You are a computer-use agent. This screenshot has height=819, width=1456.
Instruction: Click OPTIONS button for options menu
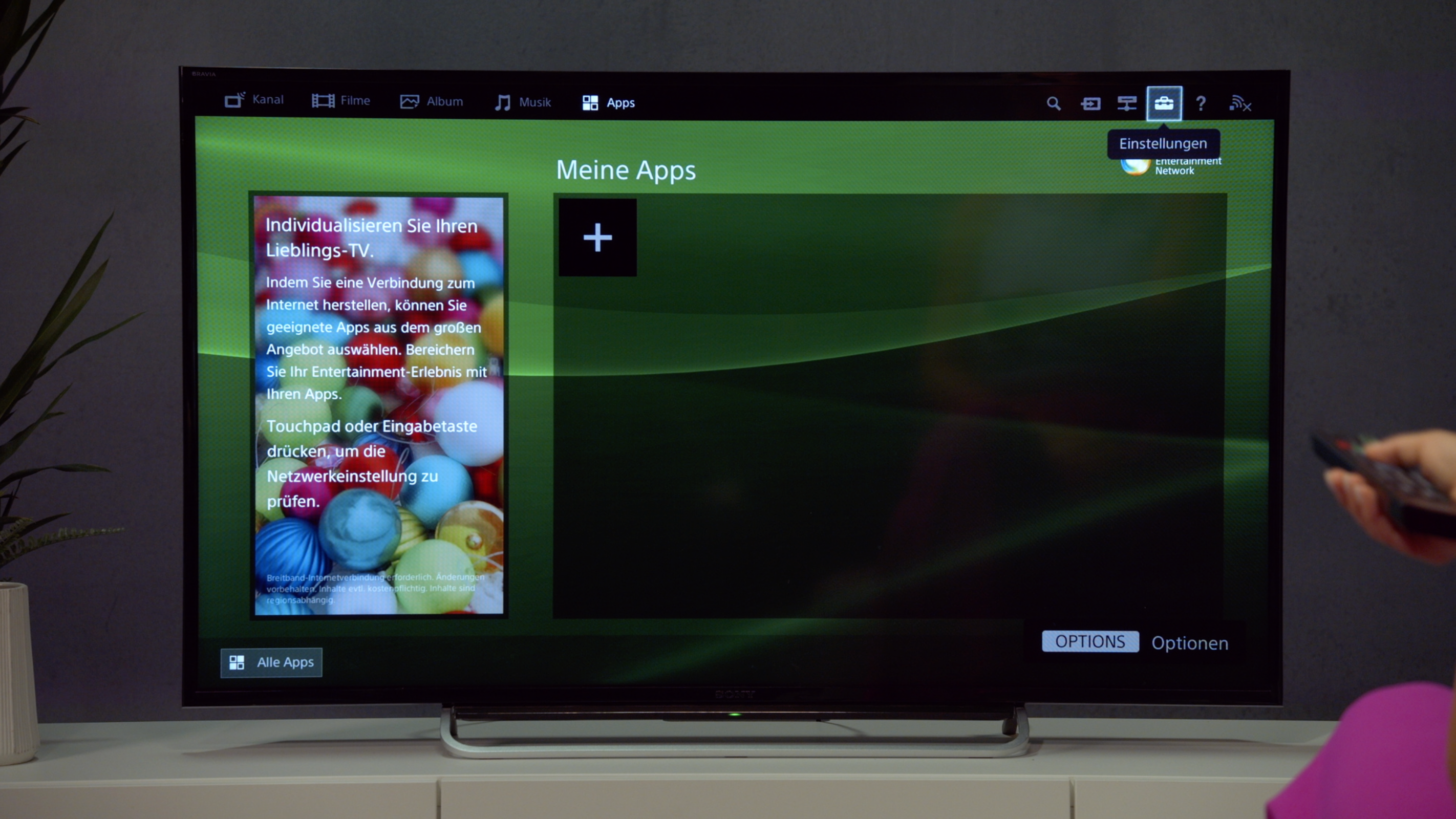pyautogui.click(x=1089, y=641)
